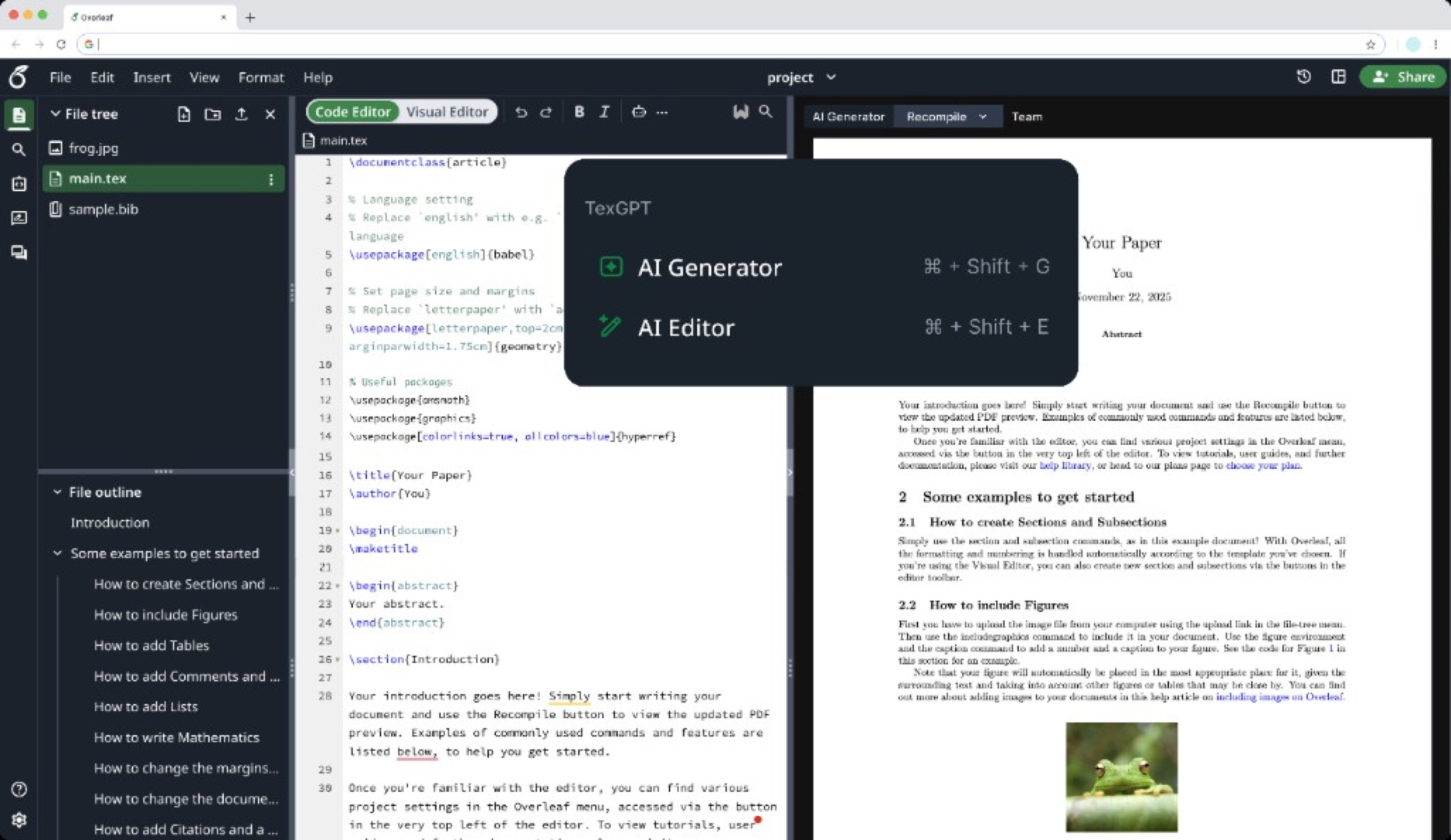
Task: Click the Share button
Action: [1401, 76]
